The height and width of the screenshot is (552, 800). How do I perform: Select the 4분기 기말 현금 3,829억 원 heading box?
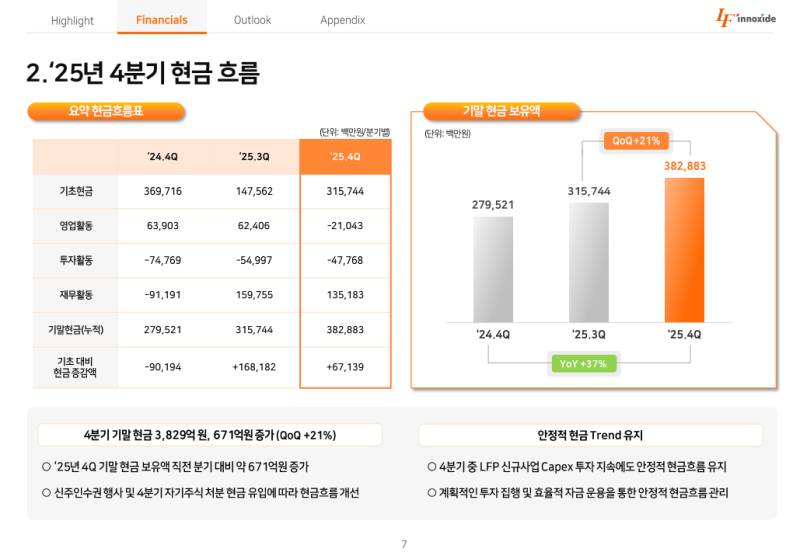(x=210, y=435)
